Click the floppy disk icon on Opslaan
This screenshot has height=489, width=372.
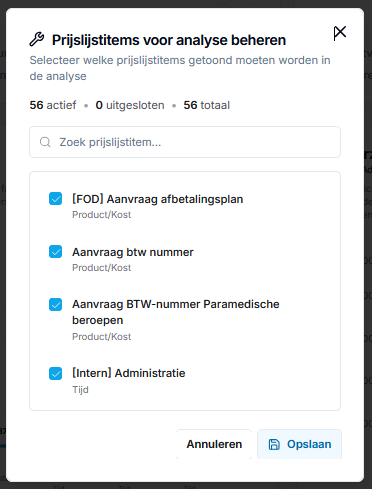(x=274, y=444)
